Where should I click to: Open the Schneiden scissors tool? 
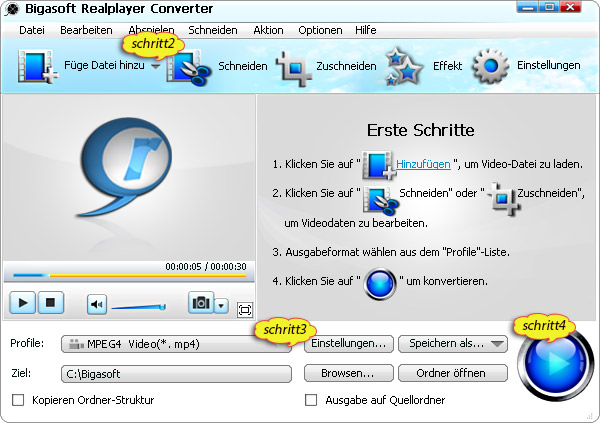click(x=189, y=67)
